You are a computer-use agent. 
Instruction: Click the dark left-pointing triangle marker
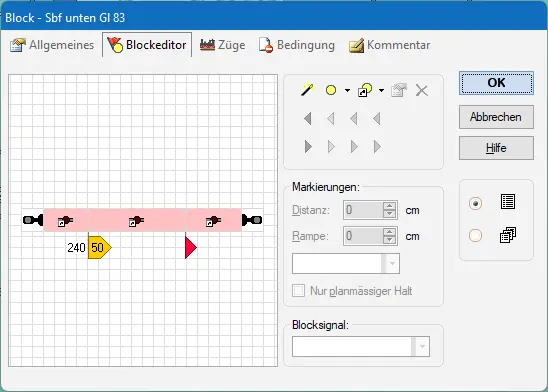(308, 119)
